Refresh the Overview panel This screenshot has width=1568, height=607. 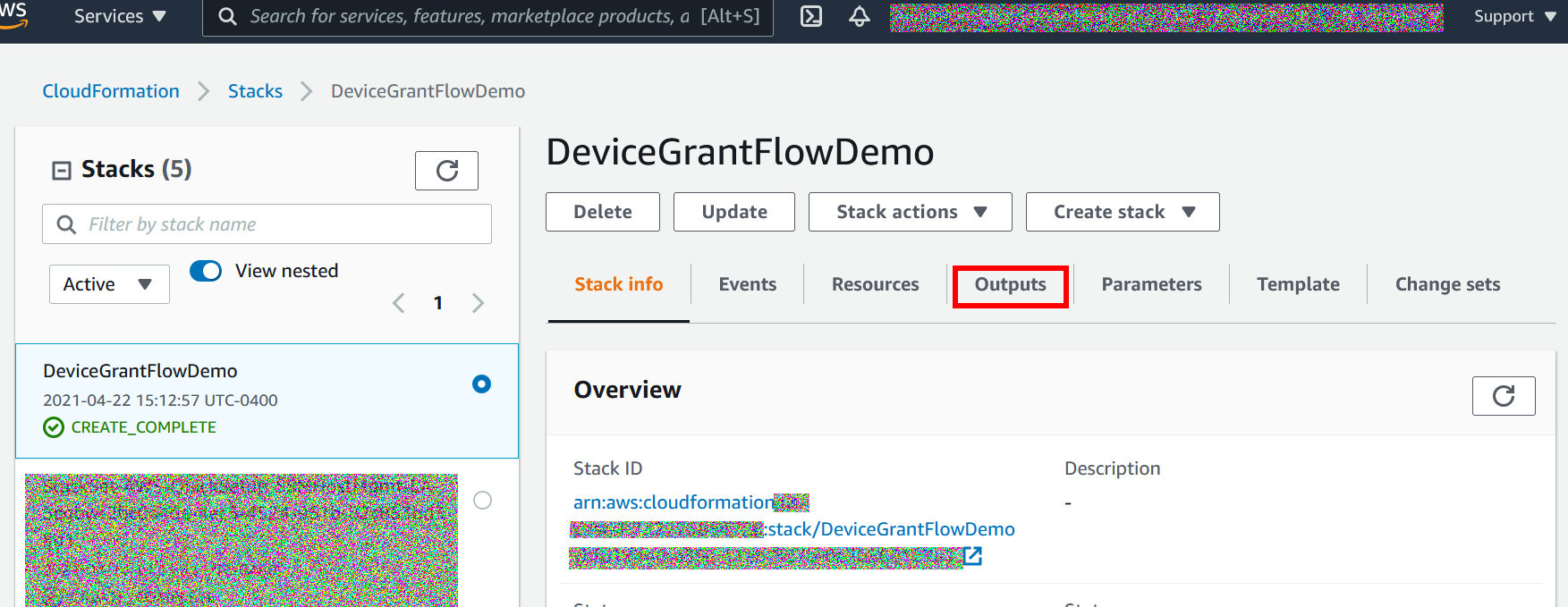click(1504, 396)
